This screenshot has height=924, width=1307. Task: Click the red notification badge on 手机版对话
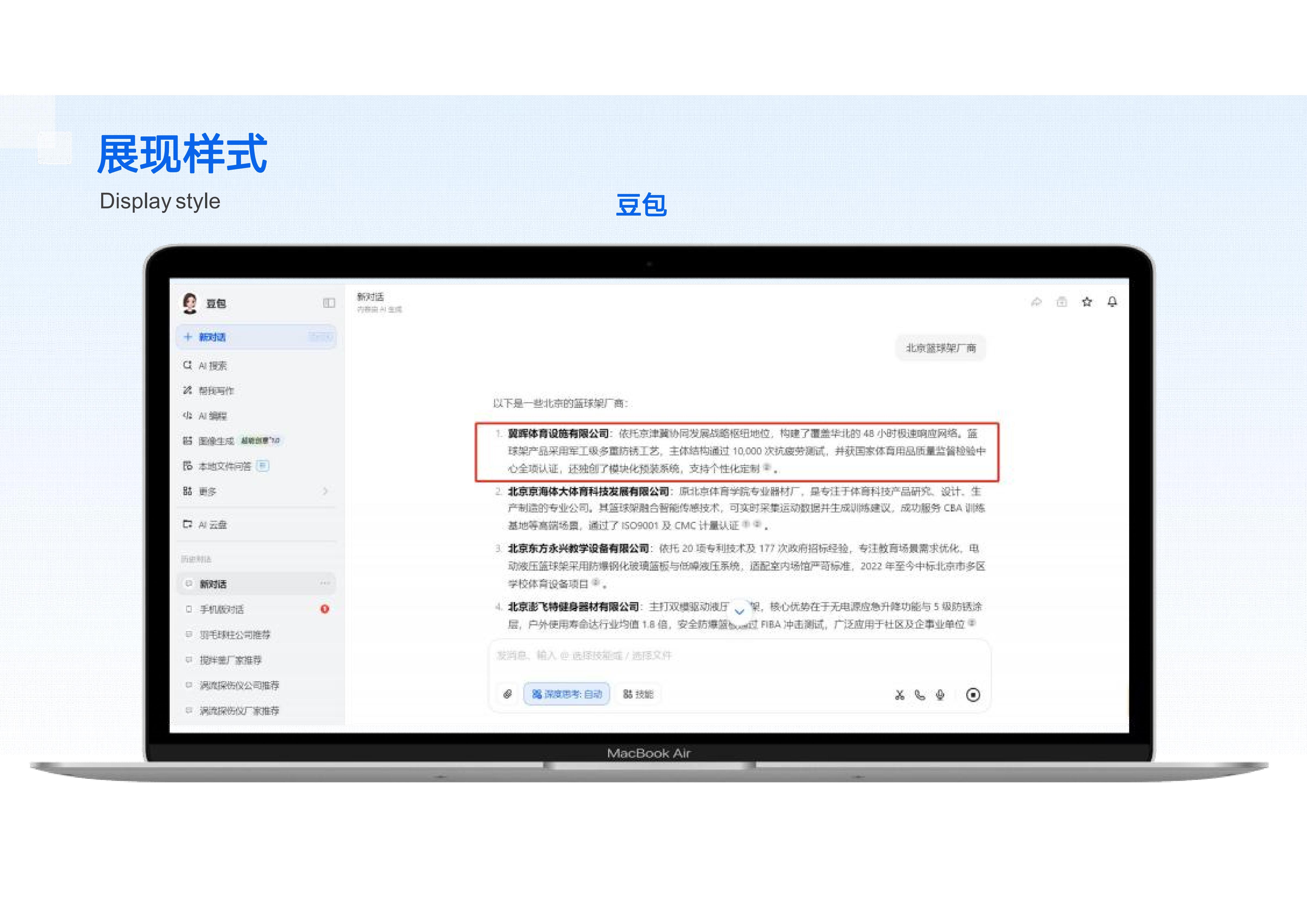324,609
